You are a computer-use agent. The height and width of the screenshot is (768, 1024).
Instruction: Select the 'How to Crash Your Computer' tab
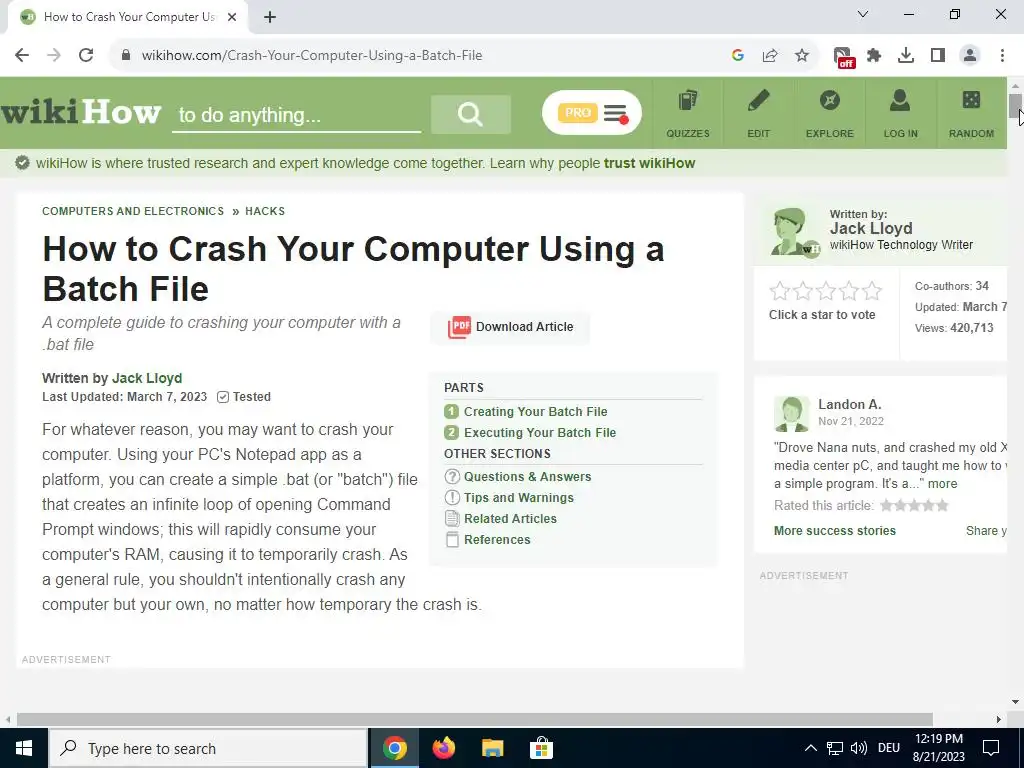tap(128, 17)
